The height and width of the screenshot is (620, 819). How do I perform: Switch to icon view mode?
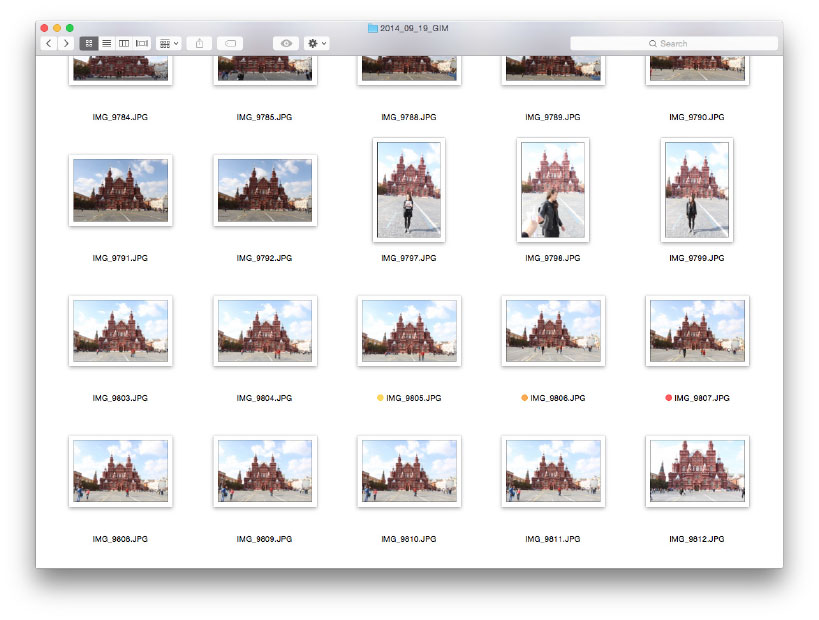89,44
